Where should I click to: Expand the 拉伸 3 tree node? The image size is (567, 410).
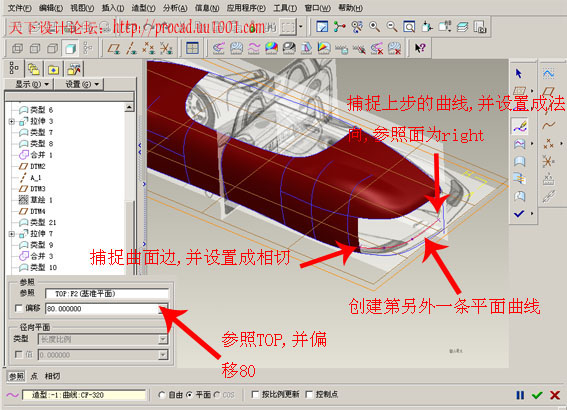coord(12,121)
